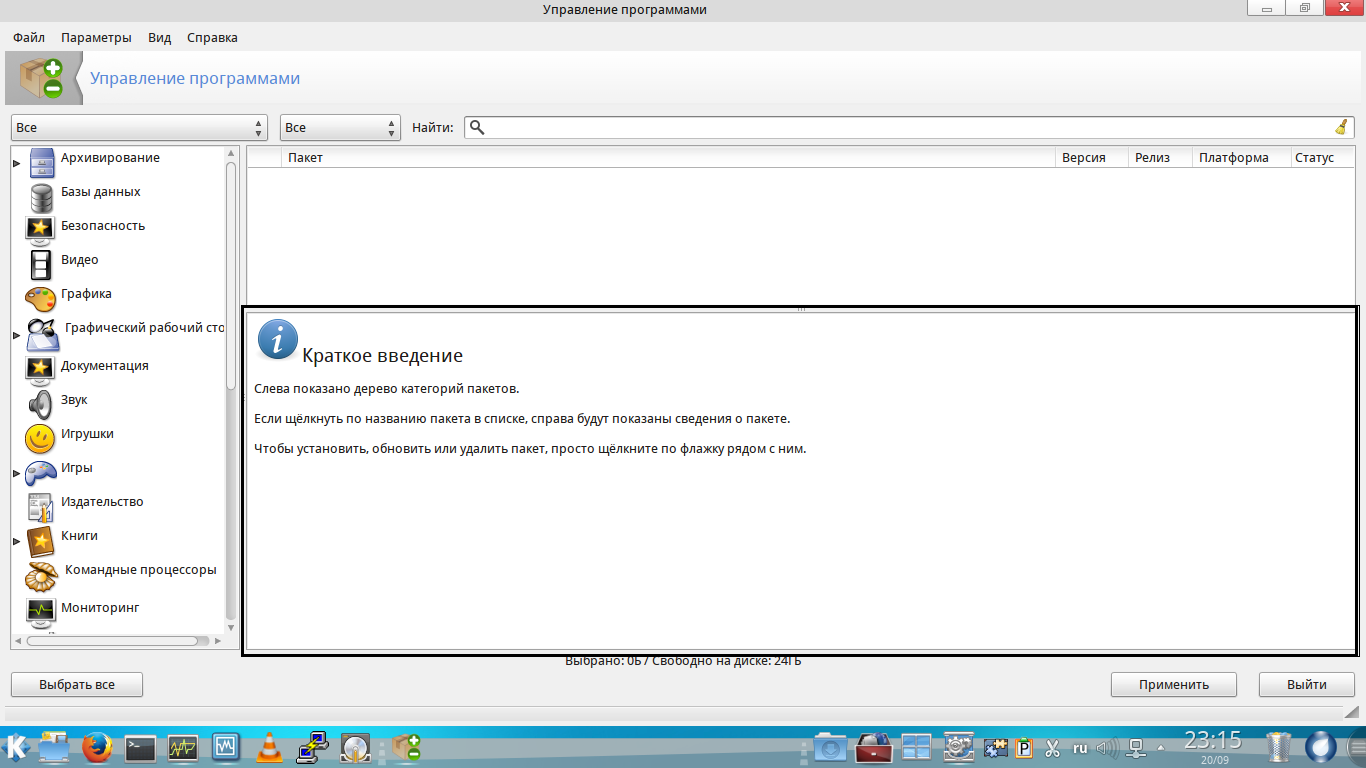The image size is (1366, 768).
Task: Focus the Найти search input field
Action: pyautogui.click(x=908, y=127)
